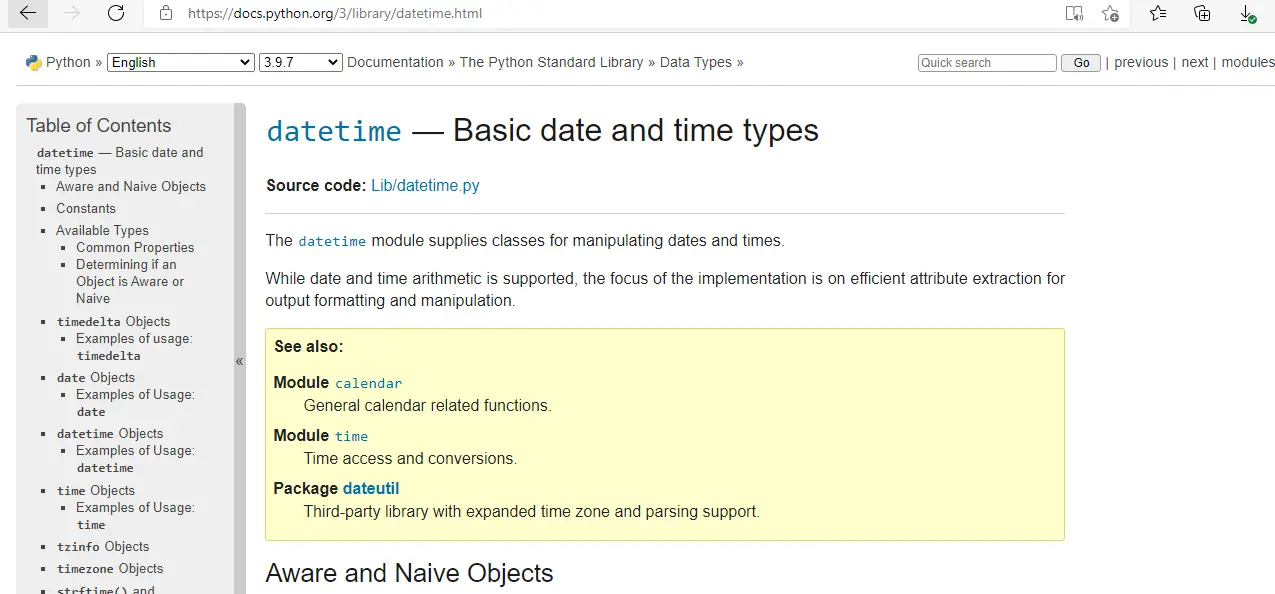The height and width of the screenshot is (594, 1275).
Task: Jump to date Objects in contents
Action: (96, 377)
